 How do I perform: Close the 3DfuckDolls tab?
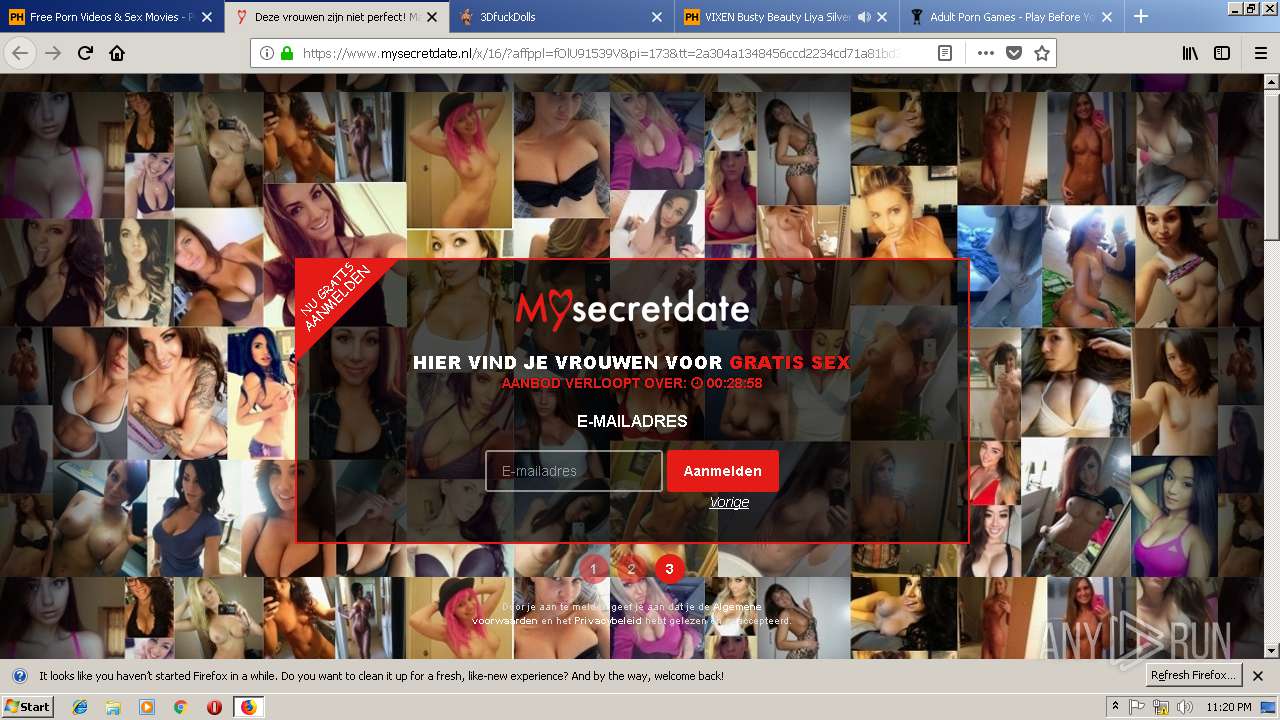(x=656, y=17)
